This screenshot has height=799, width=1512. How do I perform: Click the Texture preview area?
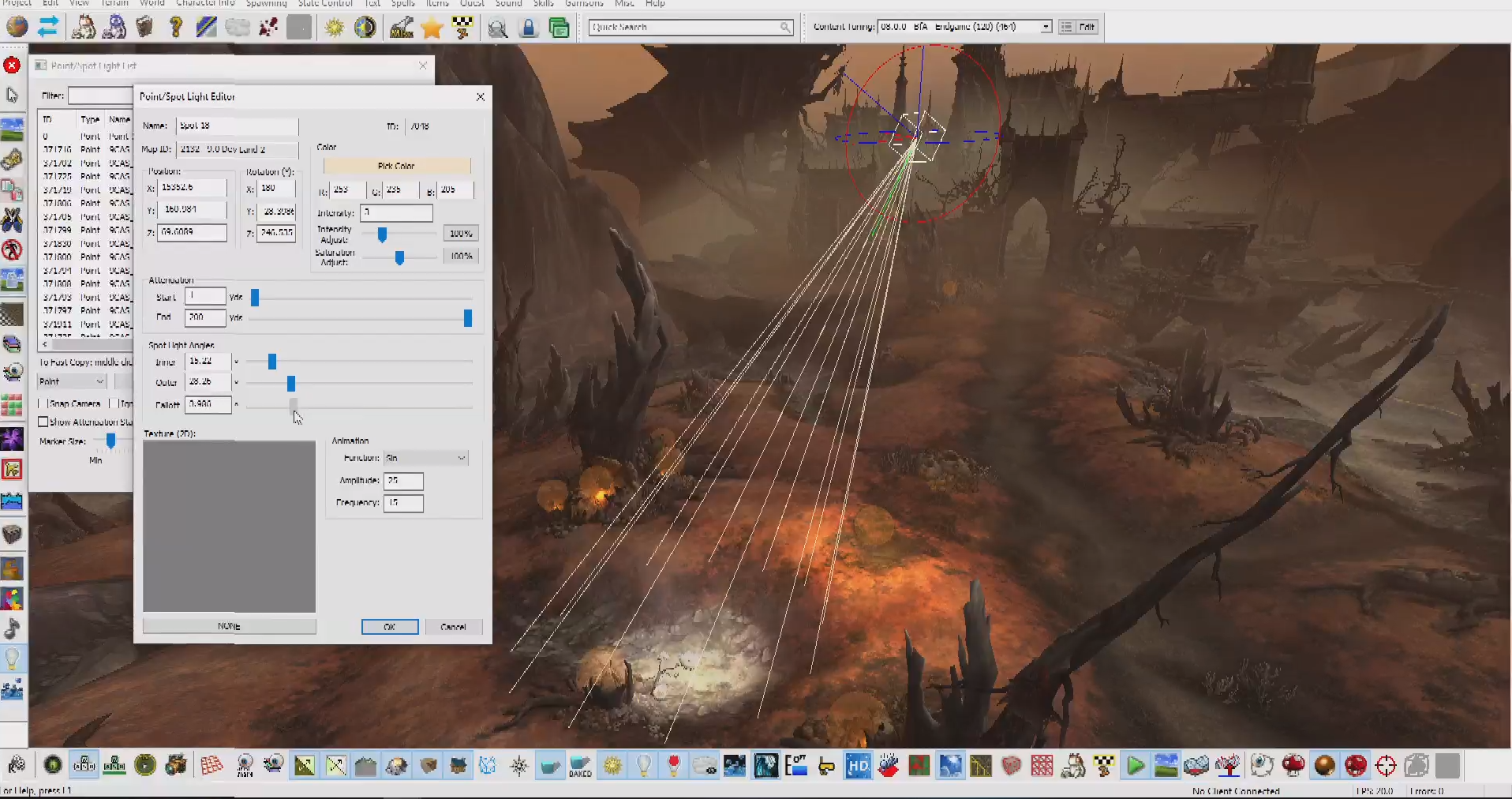click(x=229, y=527)
